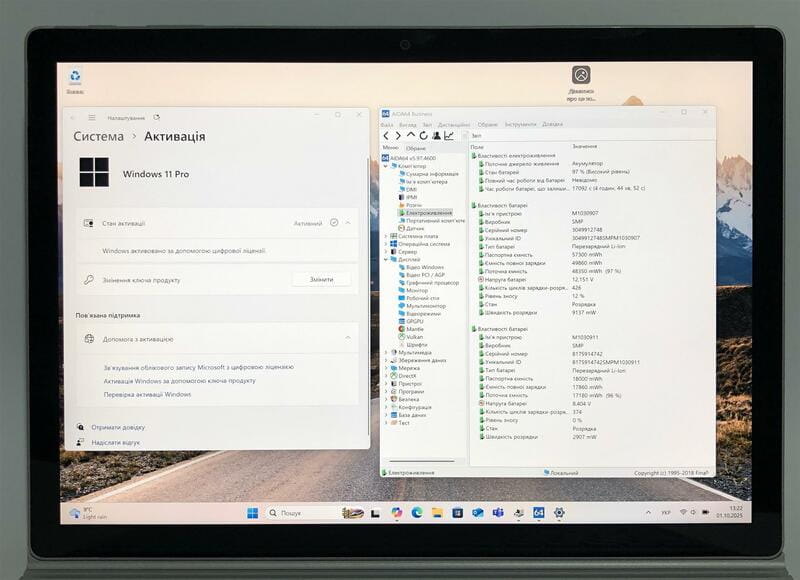
Task: Click the Змінити product key button
Action: [320, 278]
